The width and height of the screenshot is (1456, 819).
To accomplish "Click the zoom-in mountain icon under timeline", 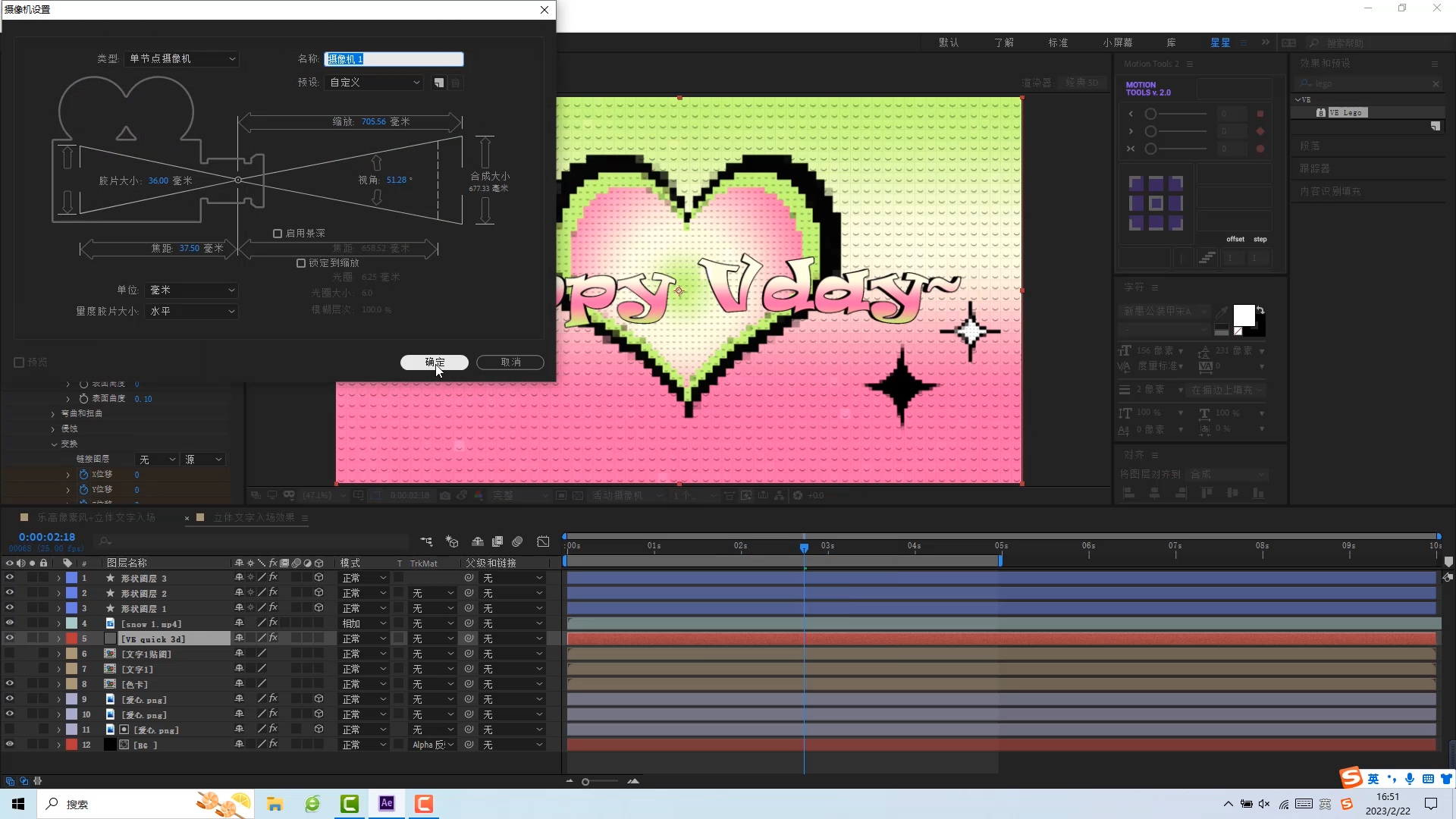I will pos(633,781).
